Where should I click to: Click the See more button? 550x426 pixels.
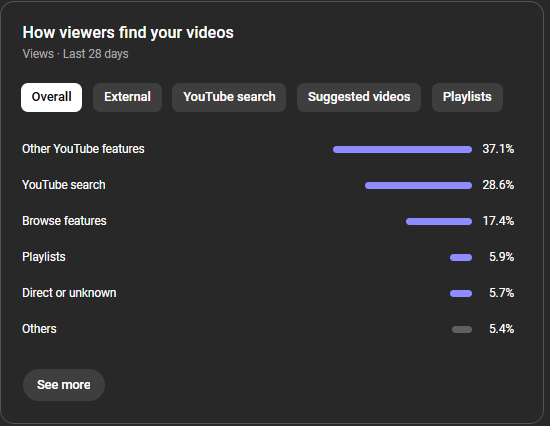click(64, 385)
